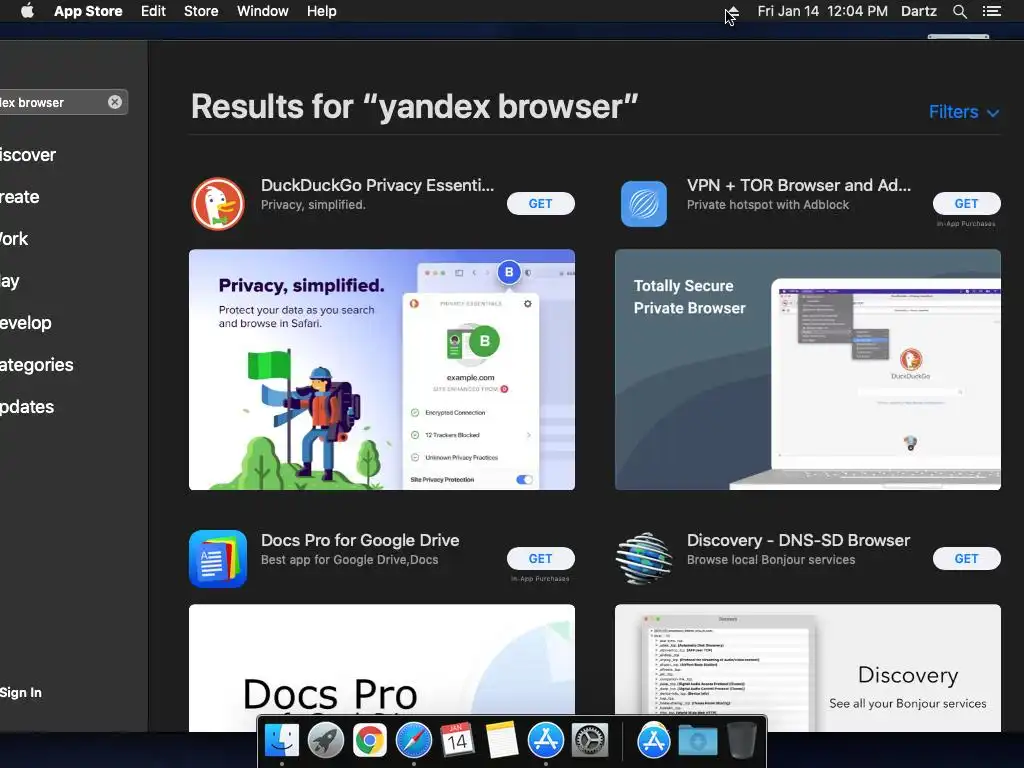
Task: Open the Store menu
Action: click(x=201, y=11)
